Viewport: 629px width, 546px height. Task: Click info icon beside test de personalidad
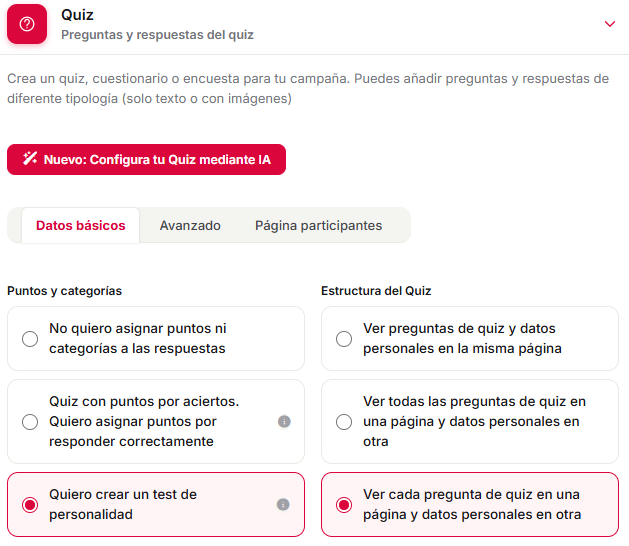point(283,504)
